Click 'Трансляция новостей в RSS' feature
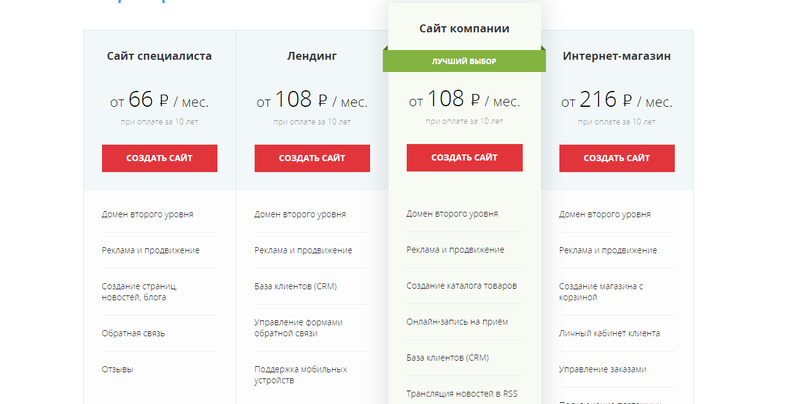 (462, 394)
